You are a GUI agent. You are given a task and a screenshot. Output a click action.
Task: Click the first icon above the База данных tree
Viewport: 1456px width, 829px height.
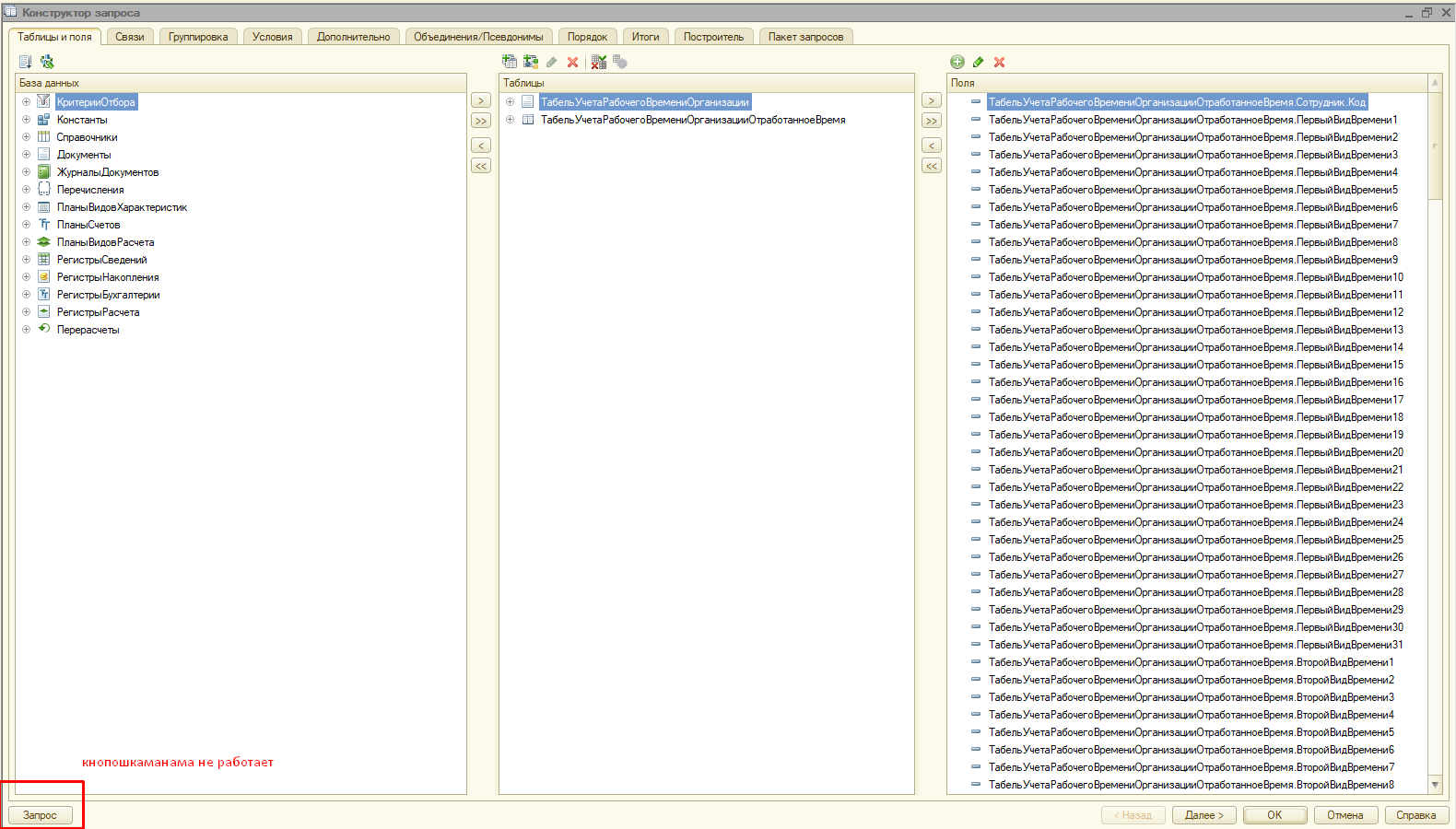tap(26, 62)
